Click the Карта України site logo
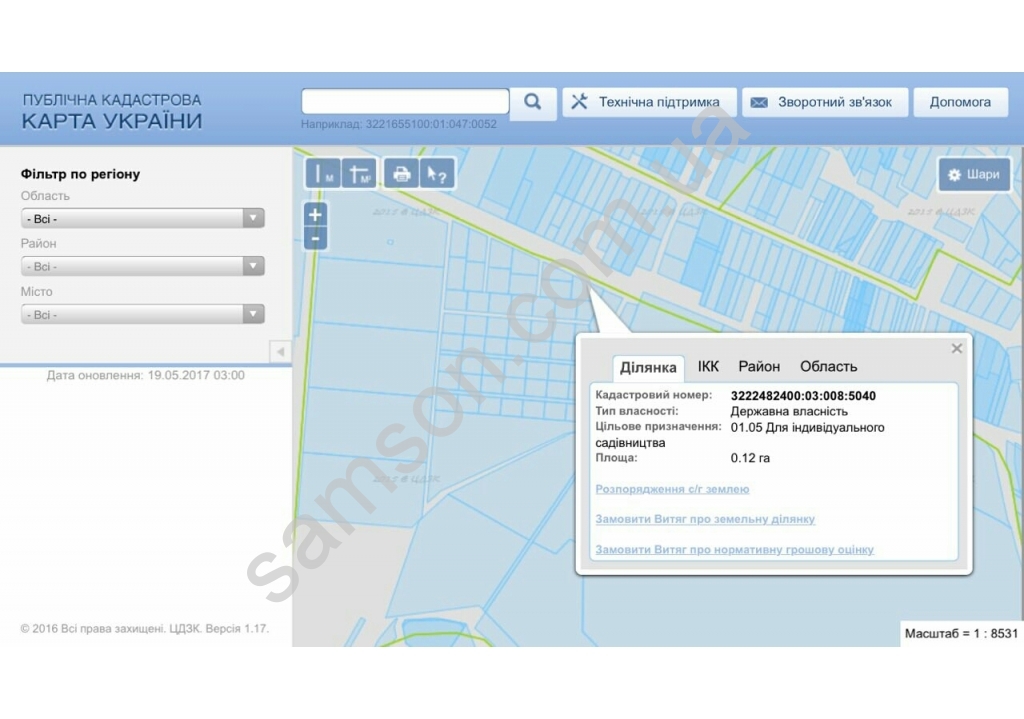1024x719 pixels. 112,112
